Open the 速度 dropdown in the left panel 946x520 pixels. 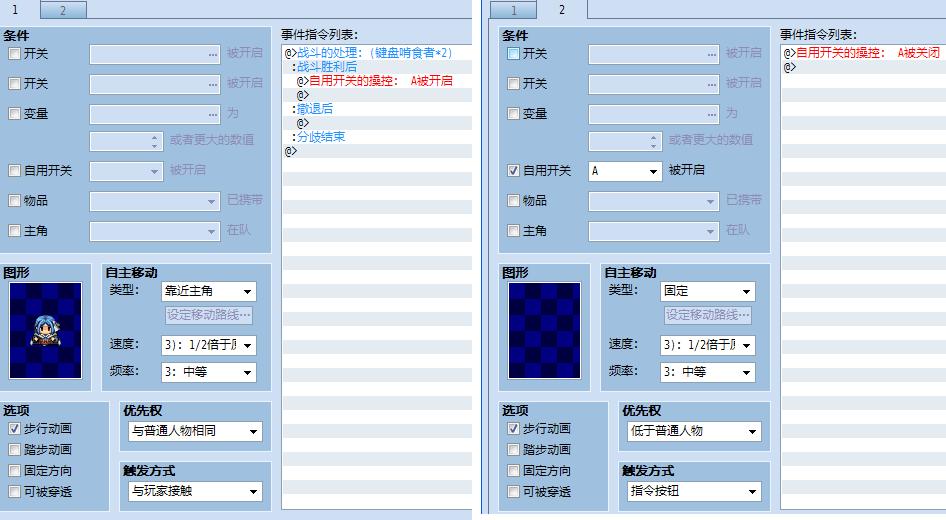pyautogui.click(x=209, y=345)
